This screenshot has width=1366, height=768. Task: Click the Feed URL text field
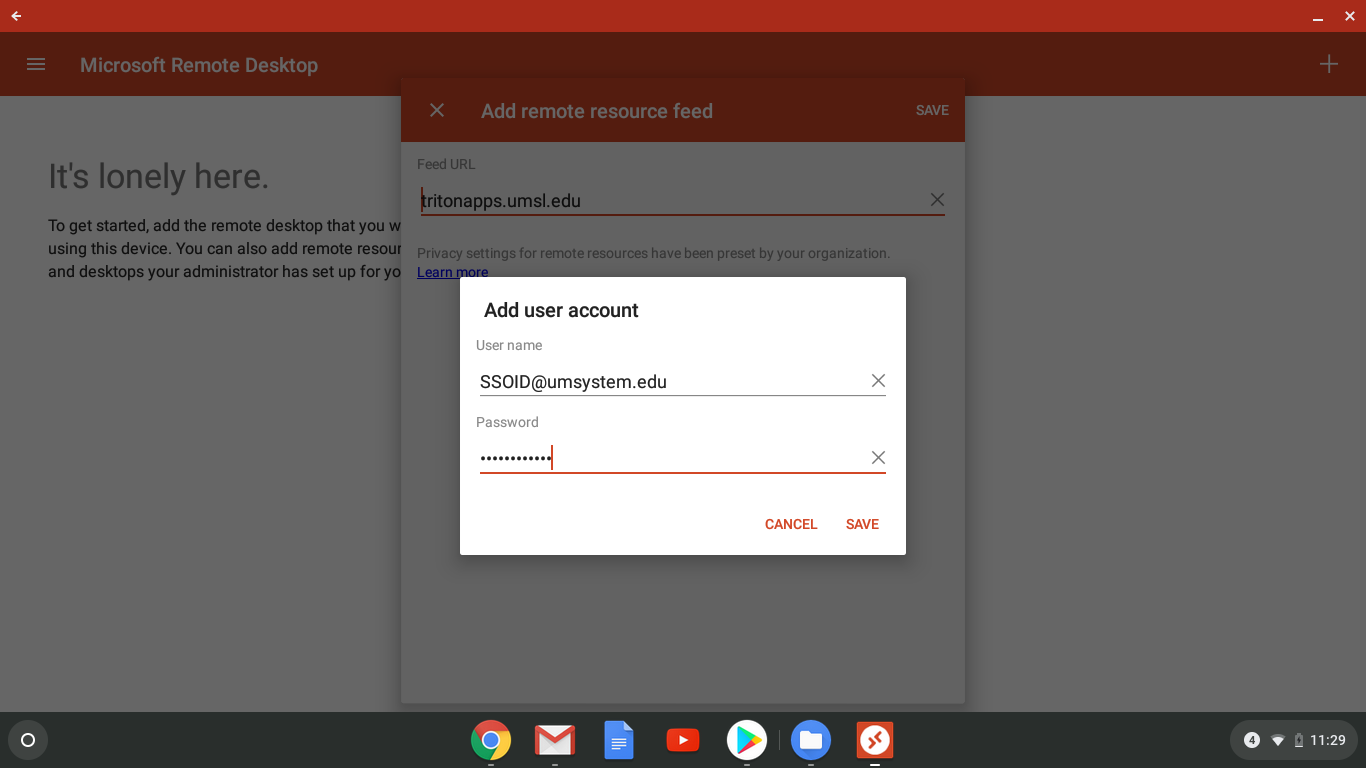[670, 201]
